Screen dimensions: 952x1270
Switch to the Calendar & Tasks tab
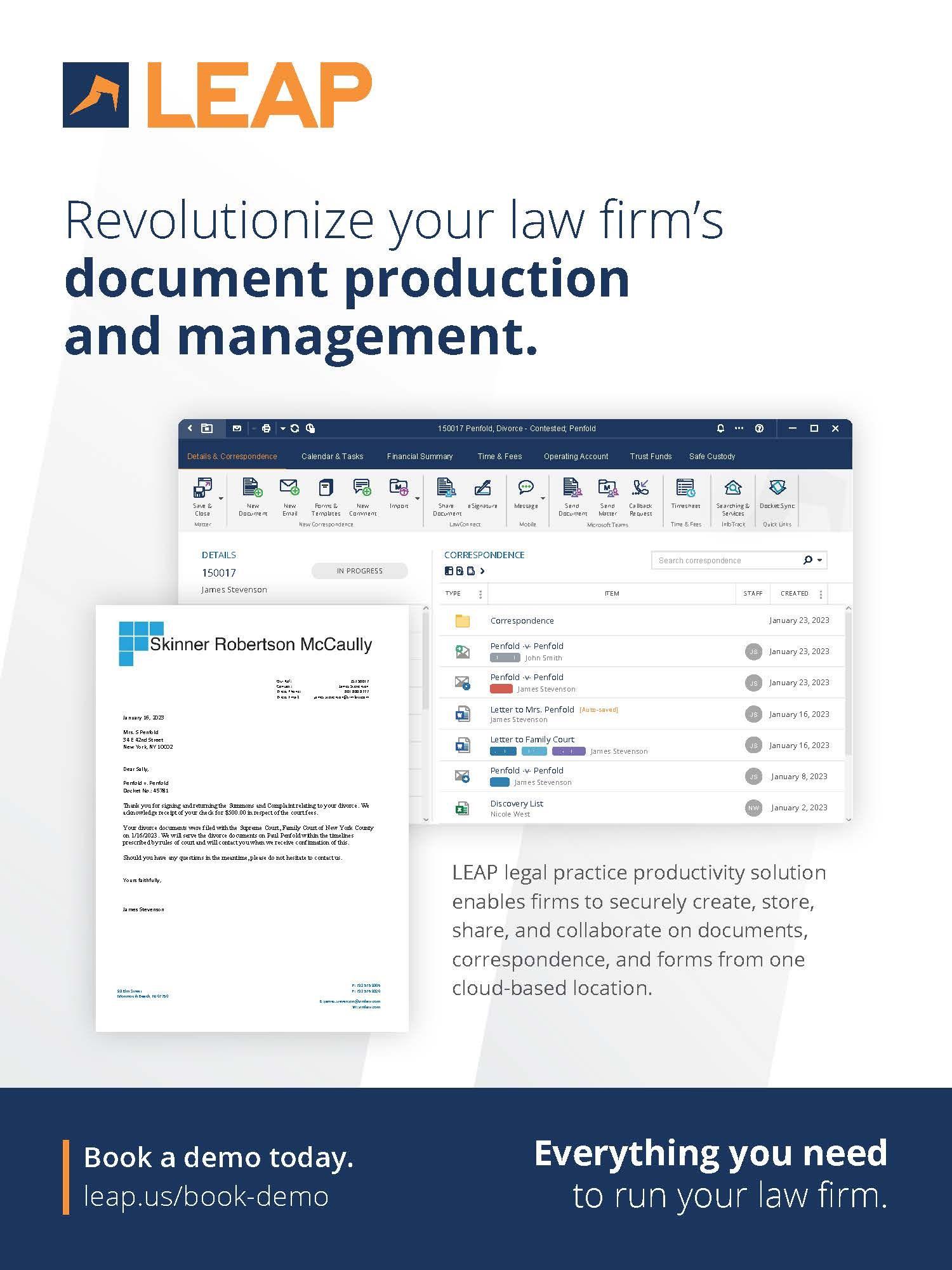(333, 456)
